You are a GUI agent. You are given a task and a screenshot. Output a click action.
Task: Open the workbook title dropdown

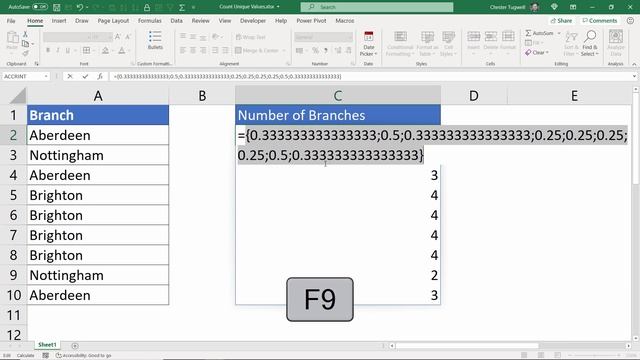click(278, 7)
